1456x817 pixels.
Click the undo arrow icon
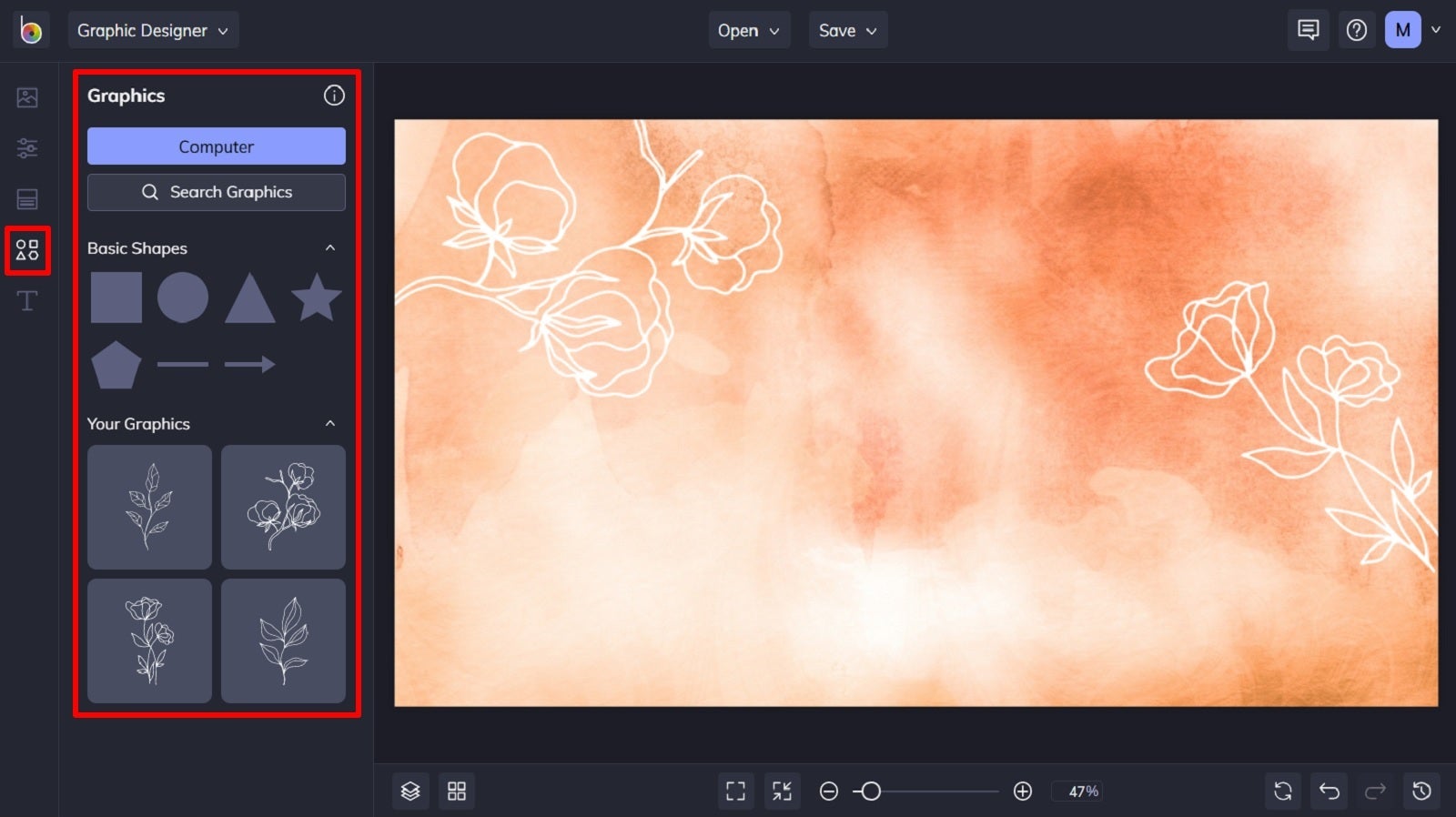tap(1330, 791)
